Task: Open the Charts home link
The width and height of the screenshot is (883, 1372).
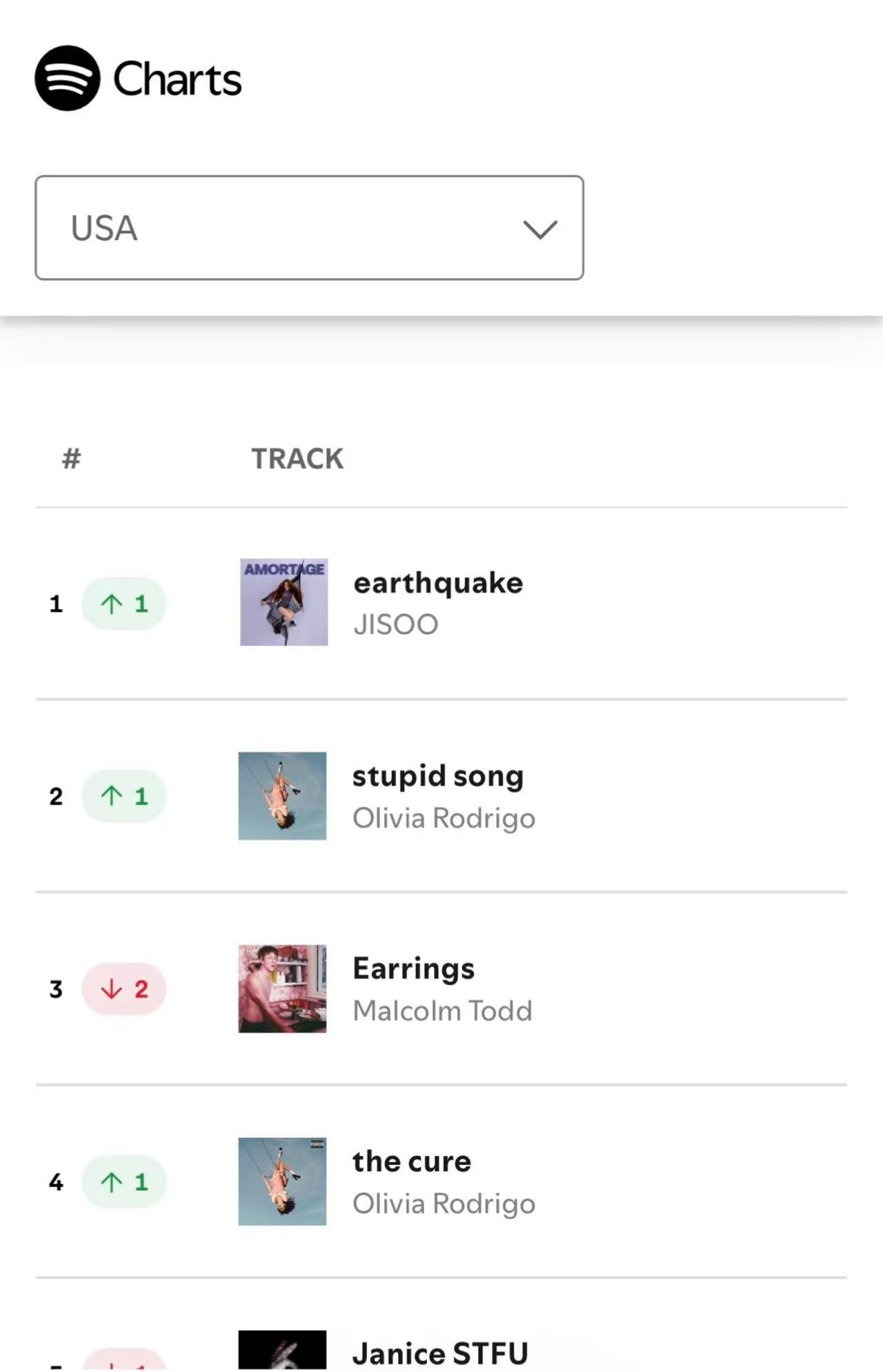Action: coord(177,79)
